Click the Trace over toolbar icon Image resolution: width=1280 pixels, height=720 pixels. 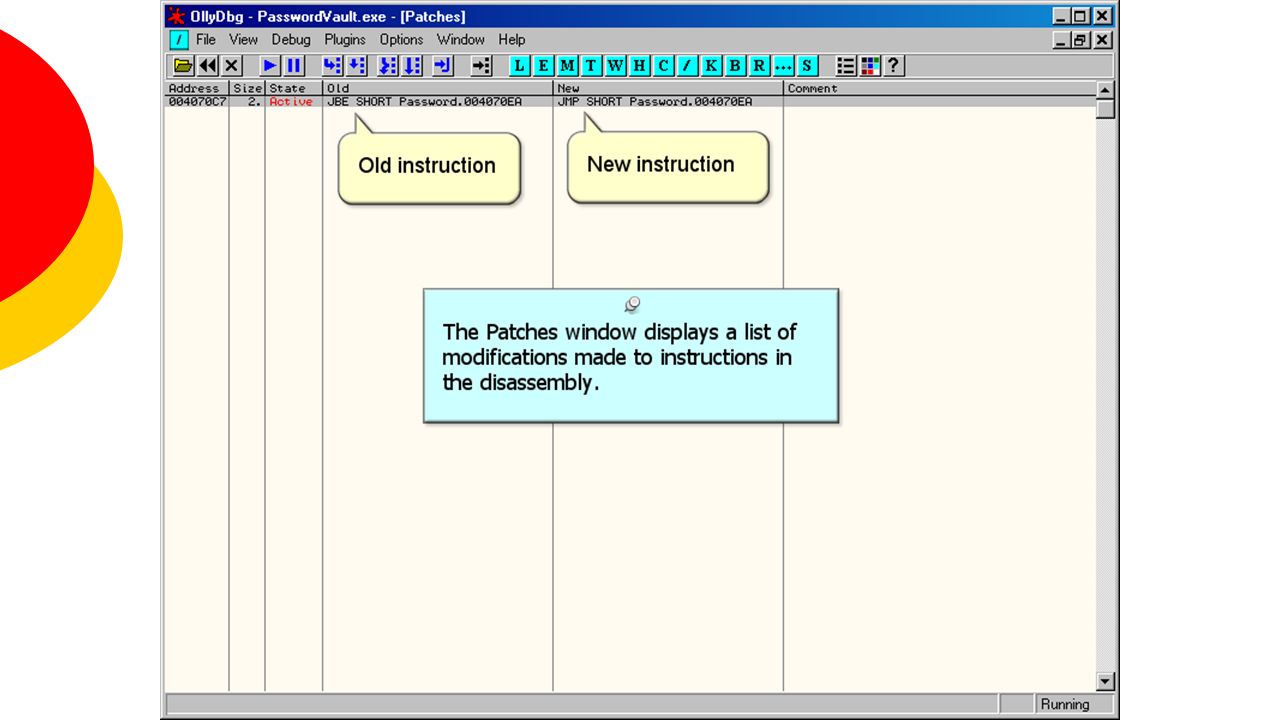[x=412, y=66]
